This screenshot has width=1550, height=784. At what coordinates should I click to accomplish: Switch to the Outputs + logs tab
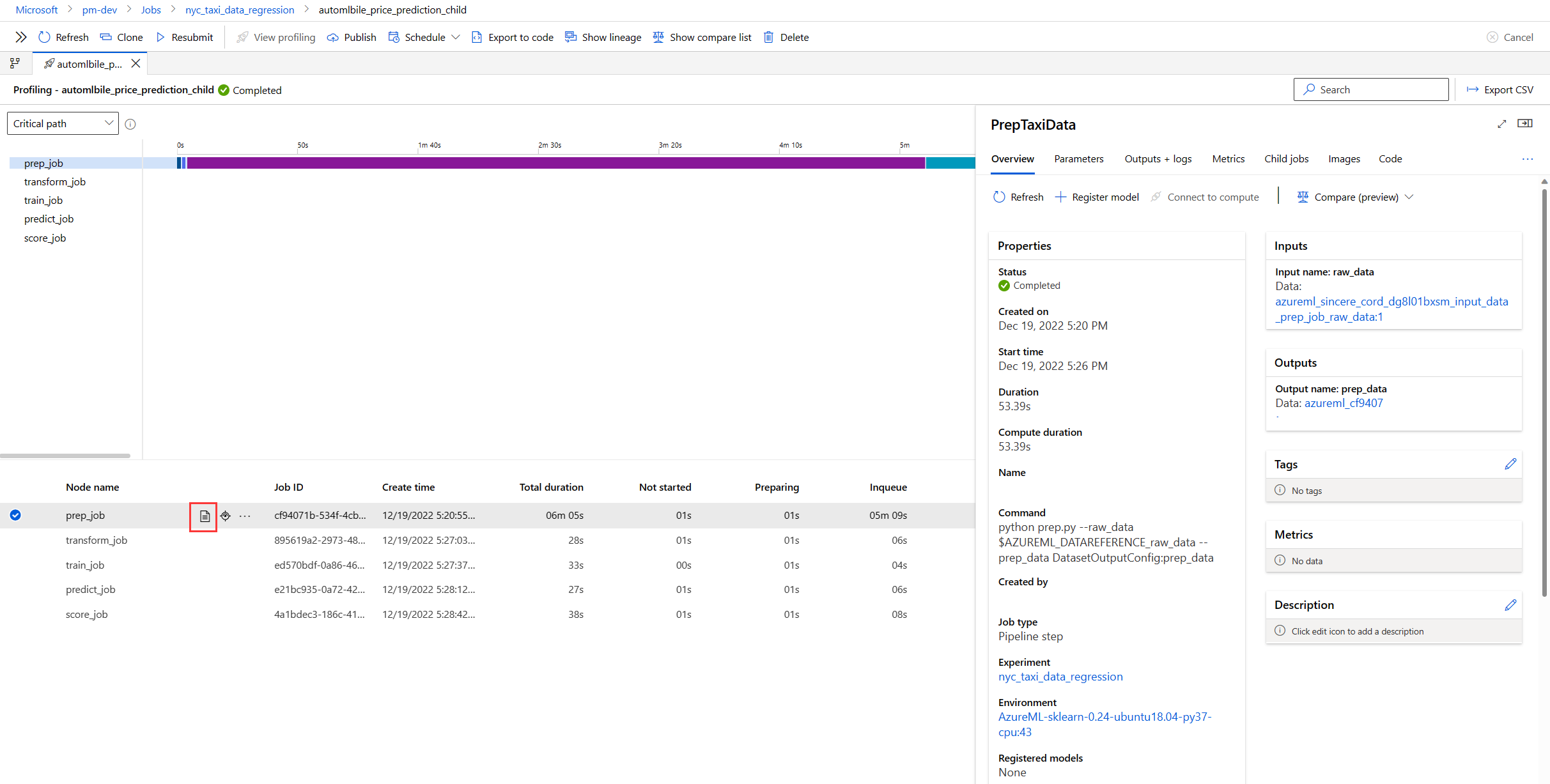[1158, 158]
